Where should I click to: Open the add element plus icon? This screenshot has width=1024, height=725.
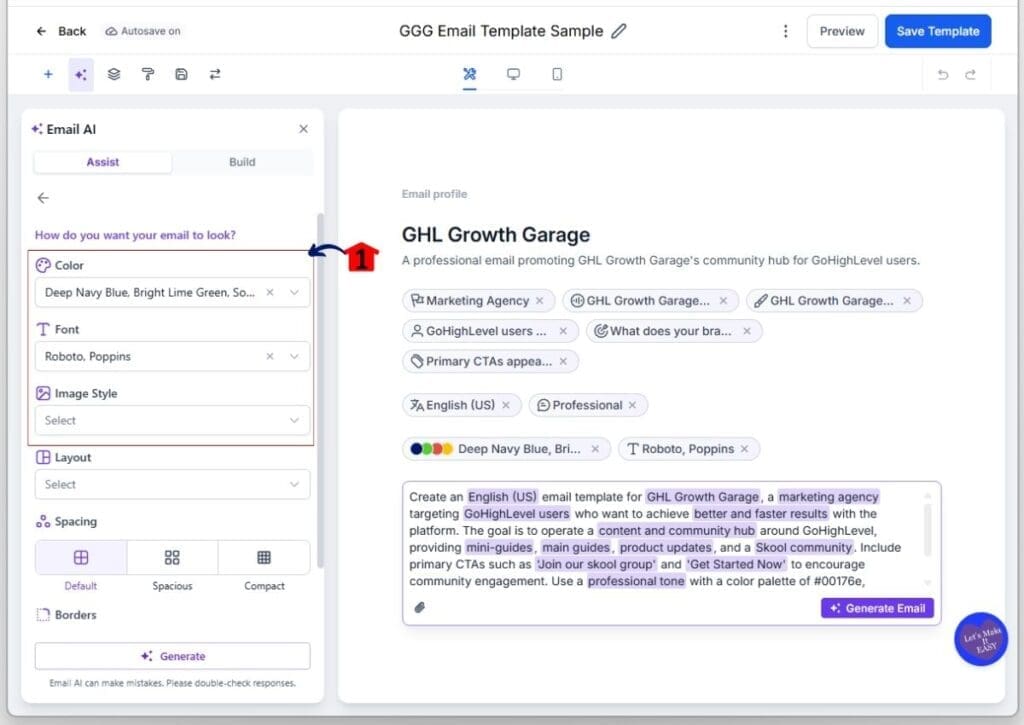[48, 74]
